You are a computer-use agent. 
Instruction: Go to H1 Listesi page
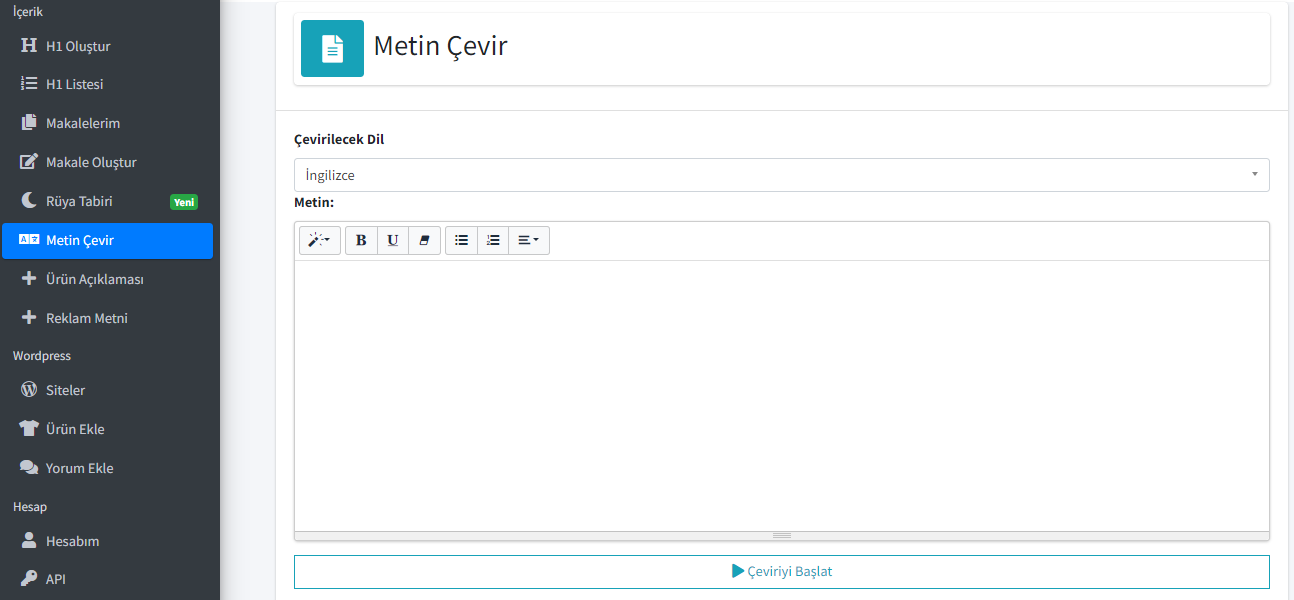[107, 84]
